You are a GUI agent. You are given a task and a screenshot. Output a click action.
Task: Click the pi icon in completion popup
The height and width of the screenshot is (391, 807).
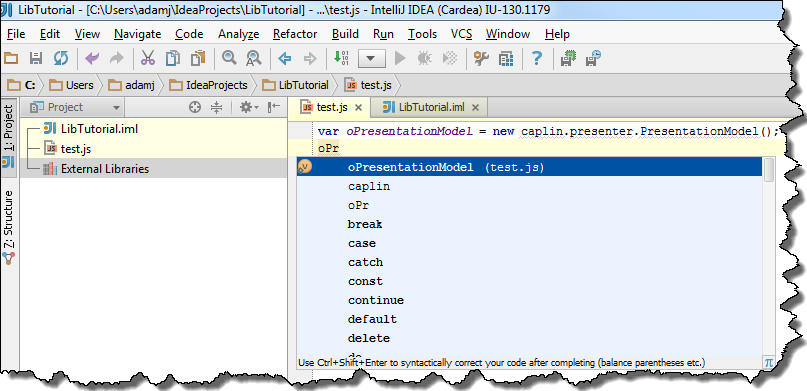coord(769,362)
